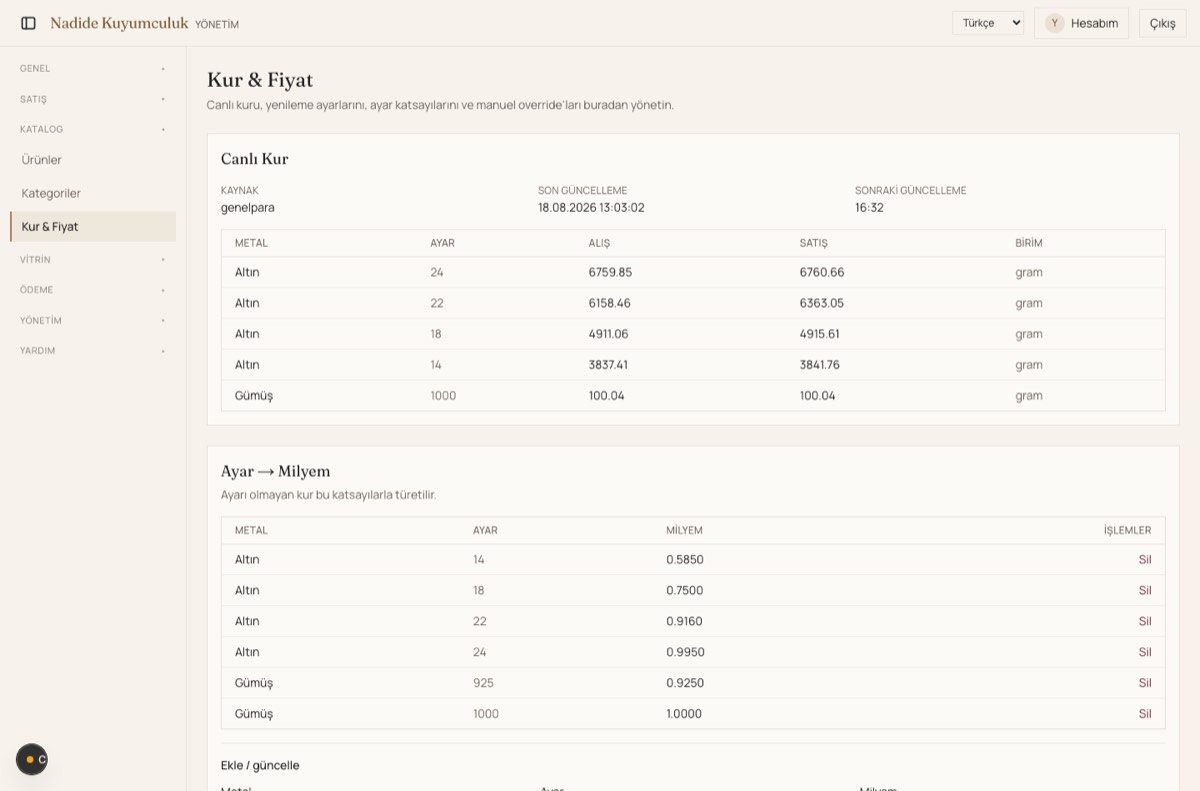
Task: Open the Hesabım account button
Action: pos(1081,23)
